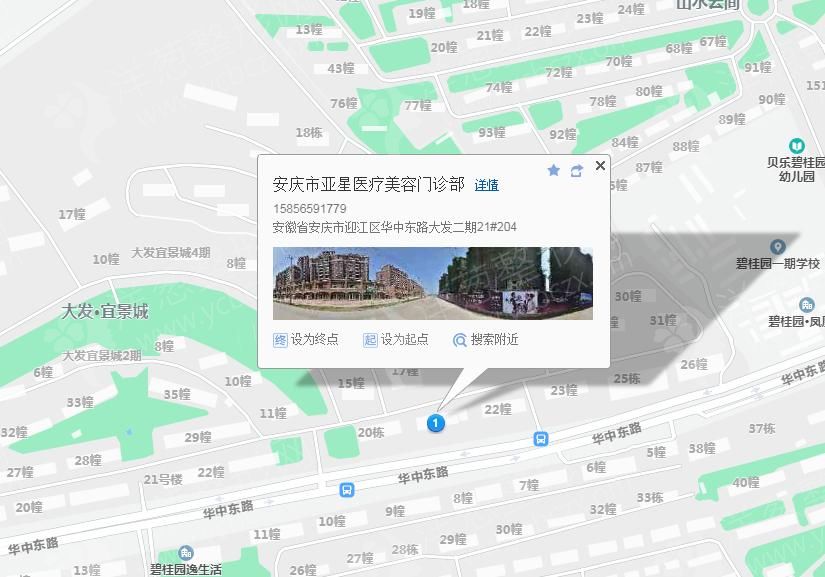Click the 25栋 building label
The height and width of the screenshot is (577, 825).
627,379
